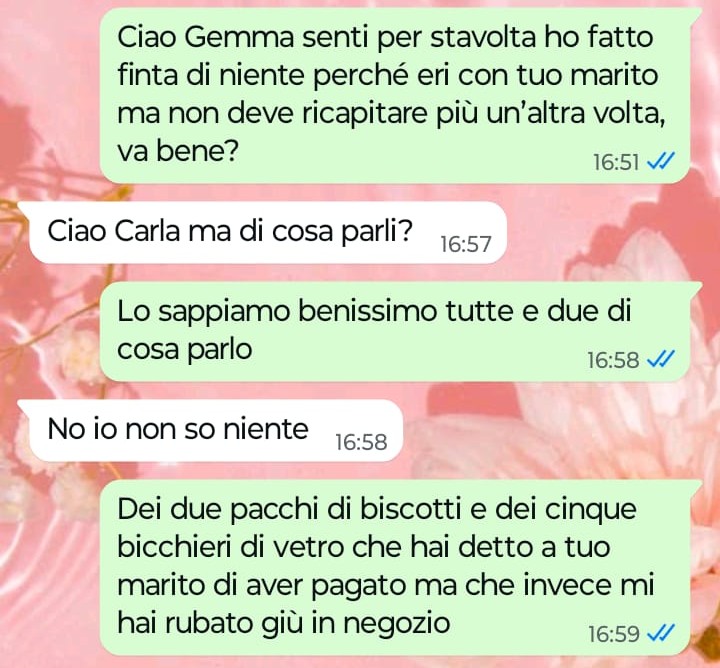Click blue double-check read receipt at 16:59

click(x=661, y=634)
